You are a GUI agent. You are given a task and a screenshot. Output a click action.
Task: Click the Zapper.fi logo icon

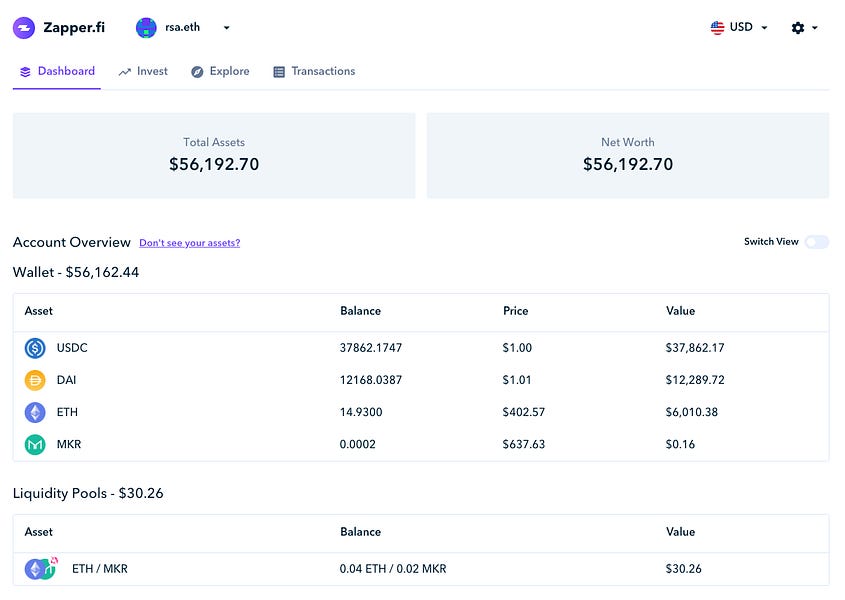(24, 28)
